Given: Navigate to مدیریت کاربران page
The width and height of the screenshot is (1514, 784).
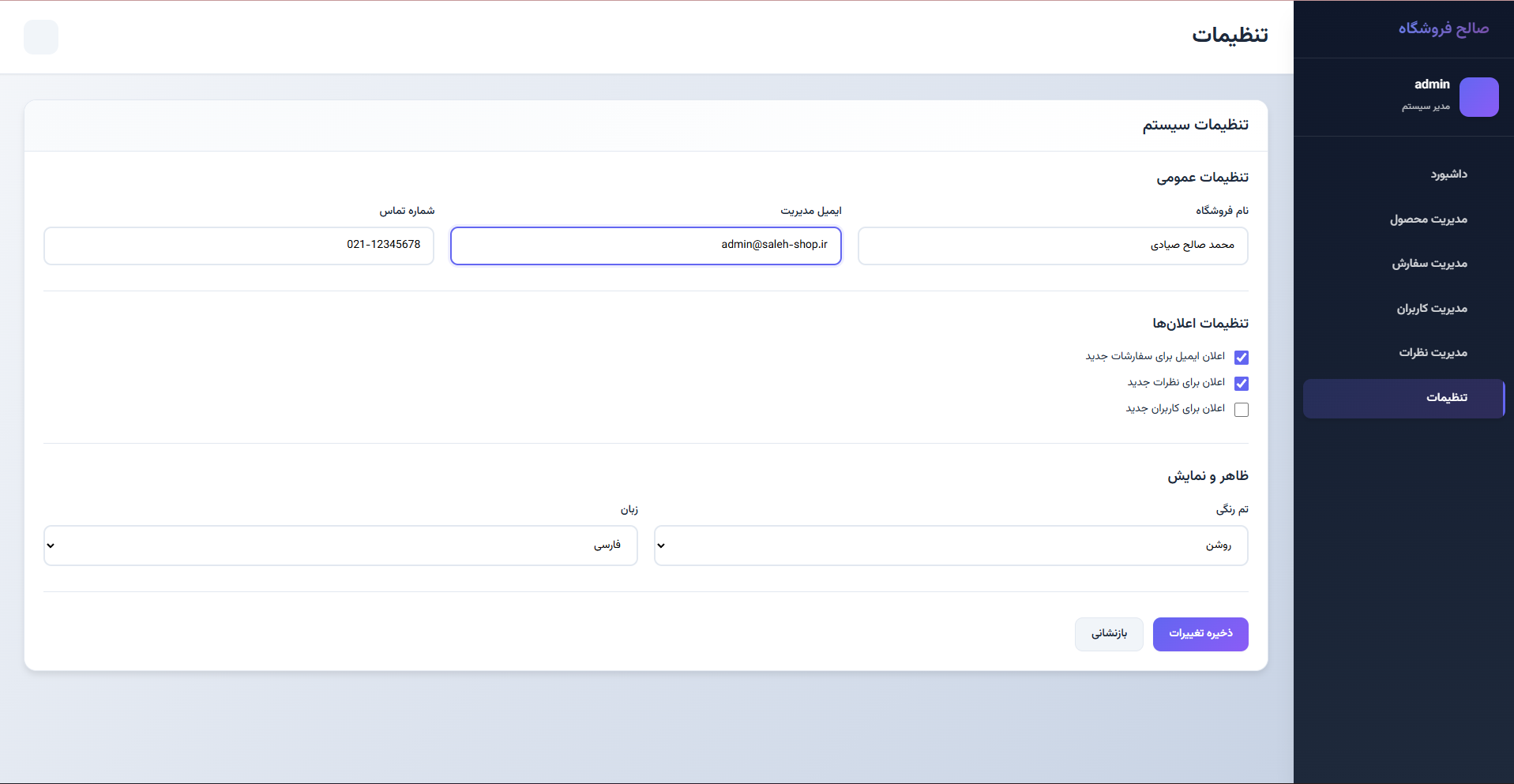Looking at the screenshot, I should pos(1431,309).
